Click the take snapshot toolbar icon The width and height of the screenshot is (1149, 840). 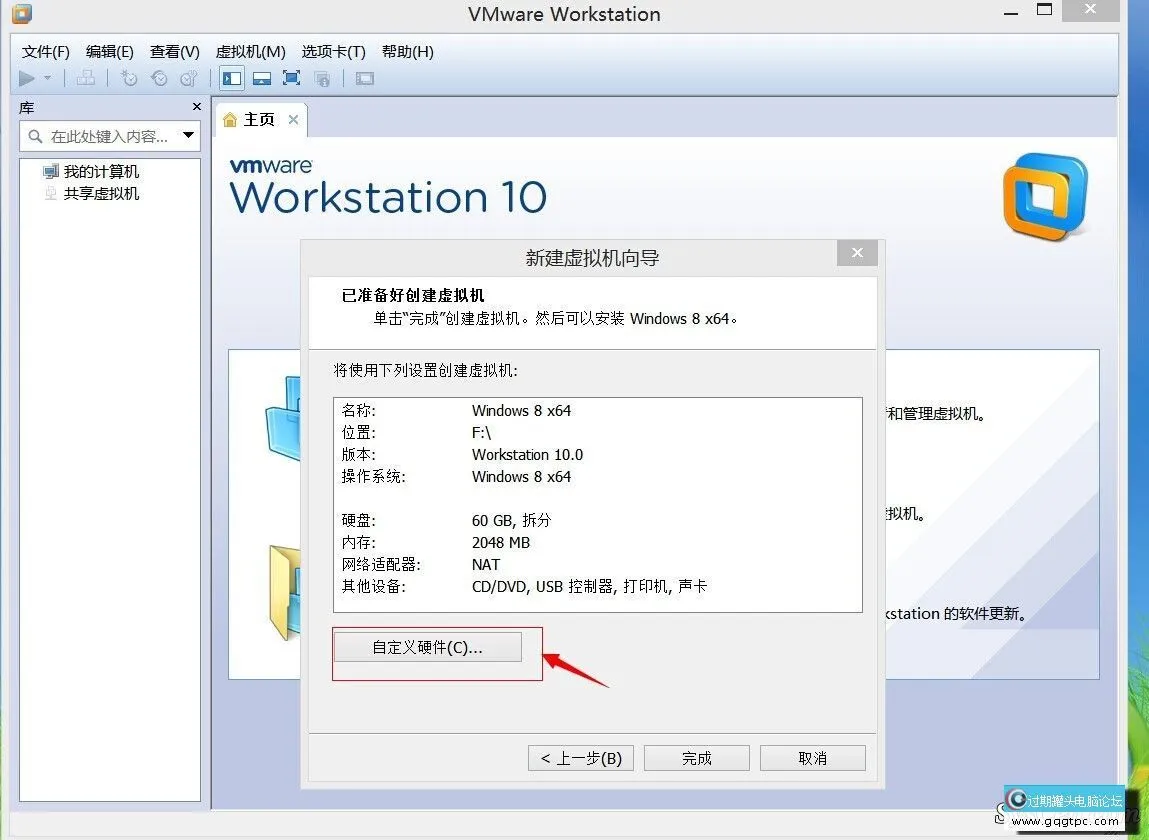coord(129,78)
